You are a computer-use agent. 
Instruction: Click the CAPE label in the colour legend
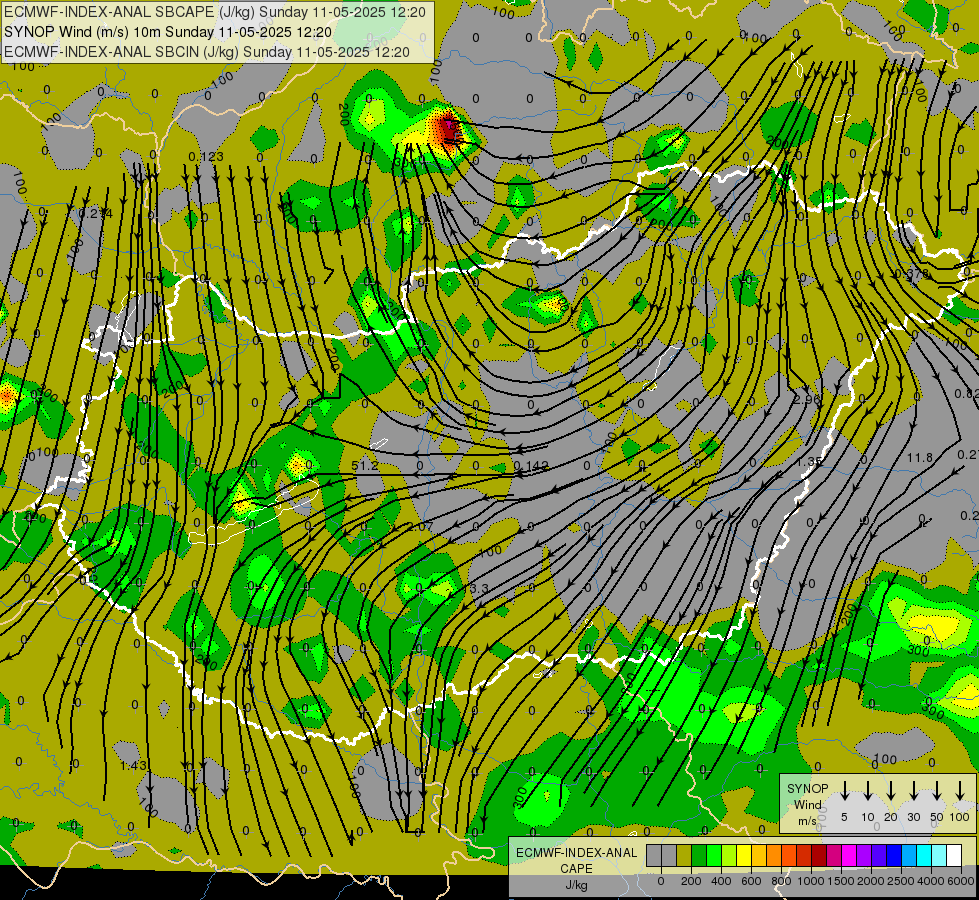[576, 868]
